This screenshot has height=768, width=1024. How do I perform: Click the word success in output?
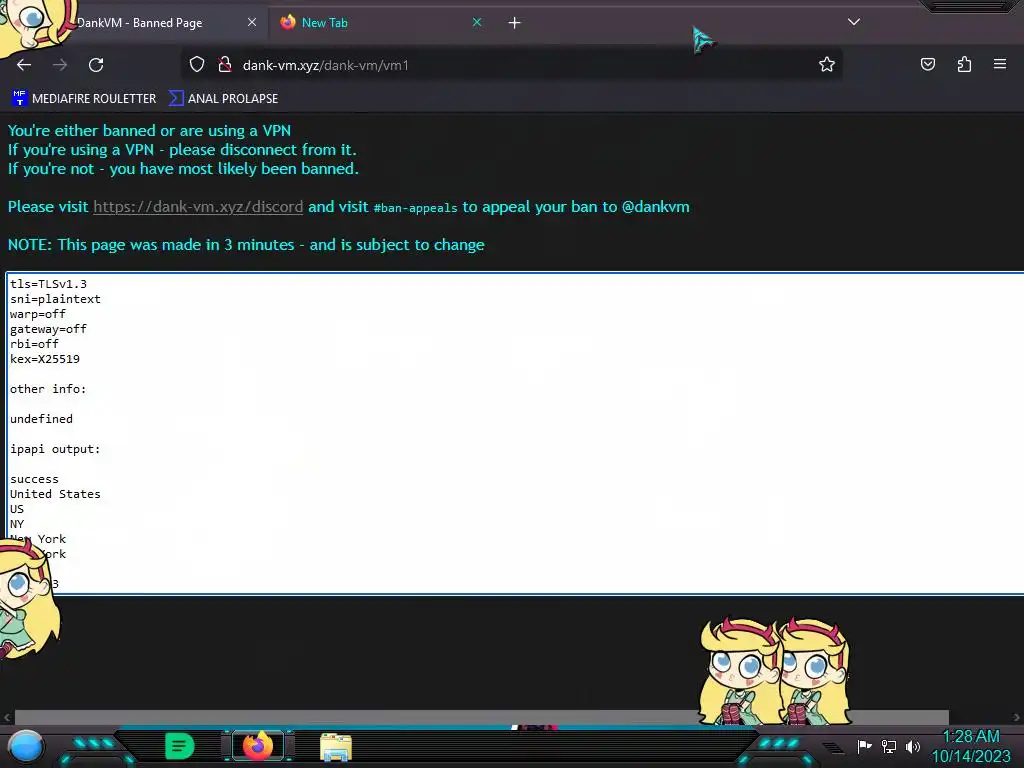(x=35, y=479)
